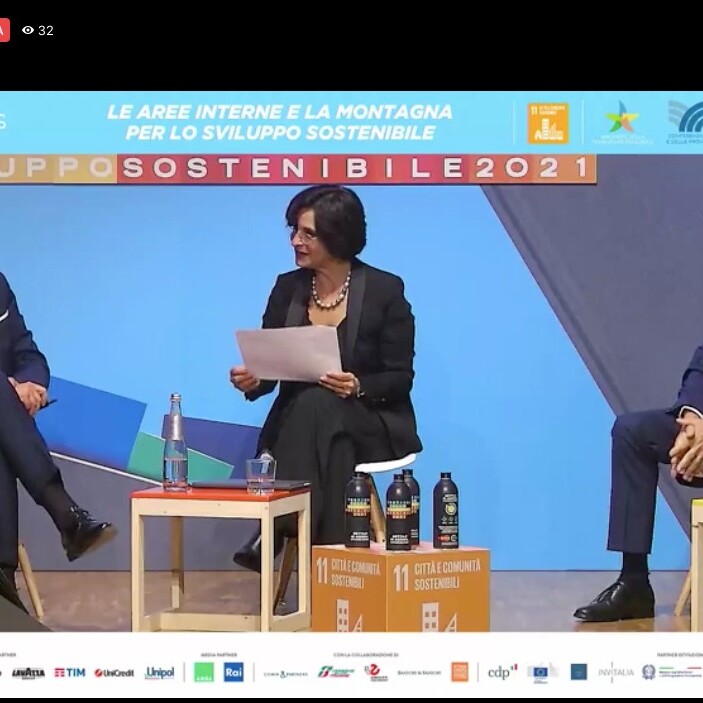Click the European Union flag logo
This screenshot has height=703, width=703.
[x=541, y=672]
